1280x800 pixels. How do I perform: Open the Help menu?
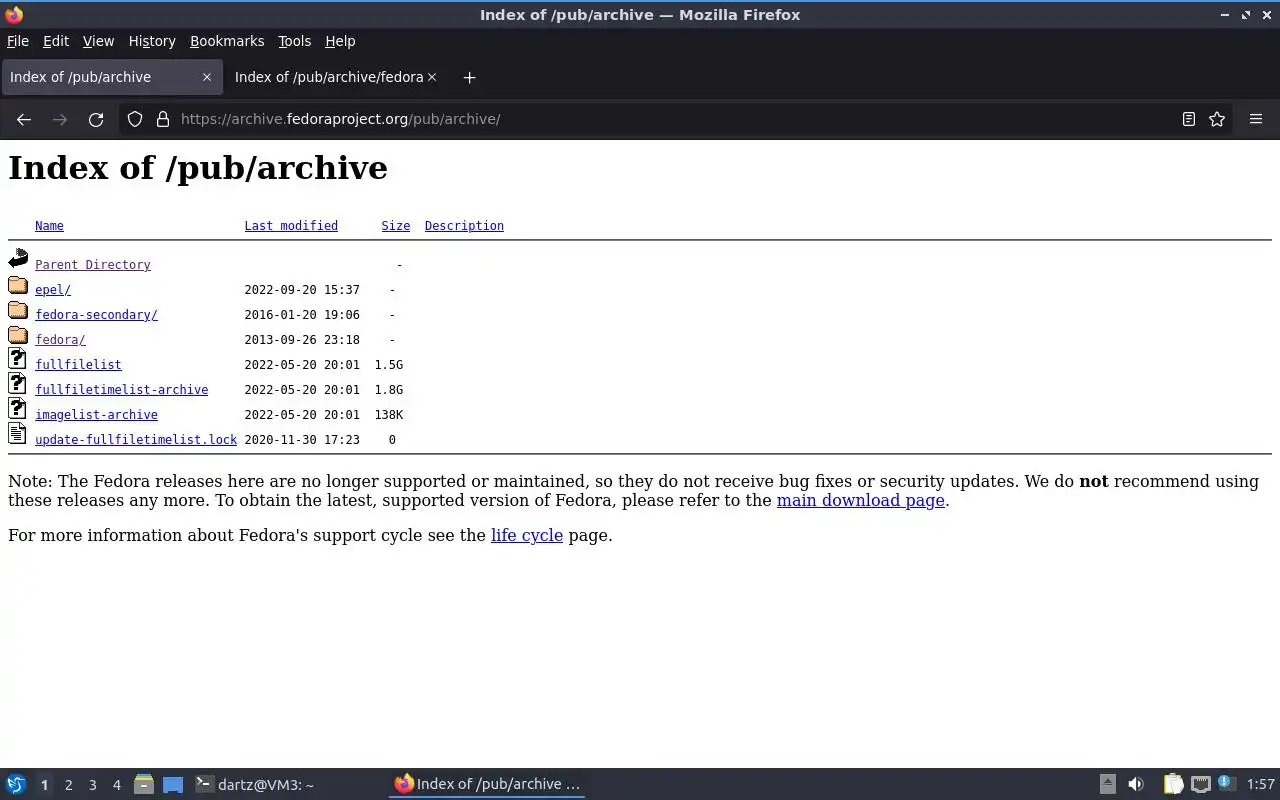tap(340, 41)
